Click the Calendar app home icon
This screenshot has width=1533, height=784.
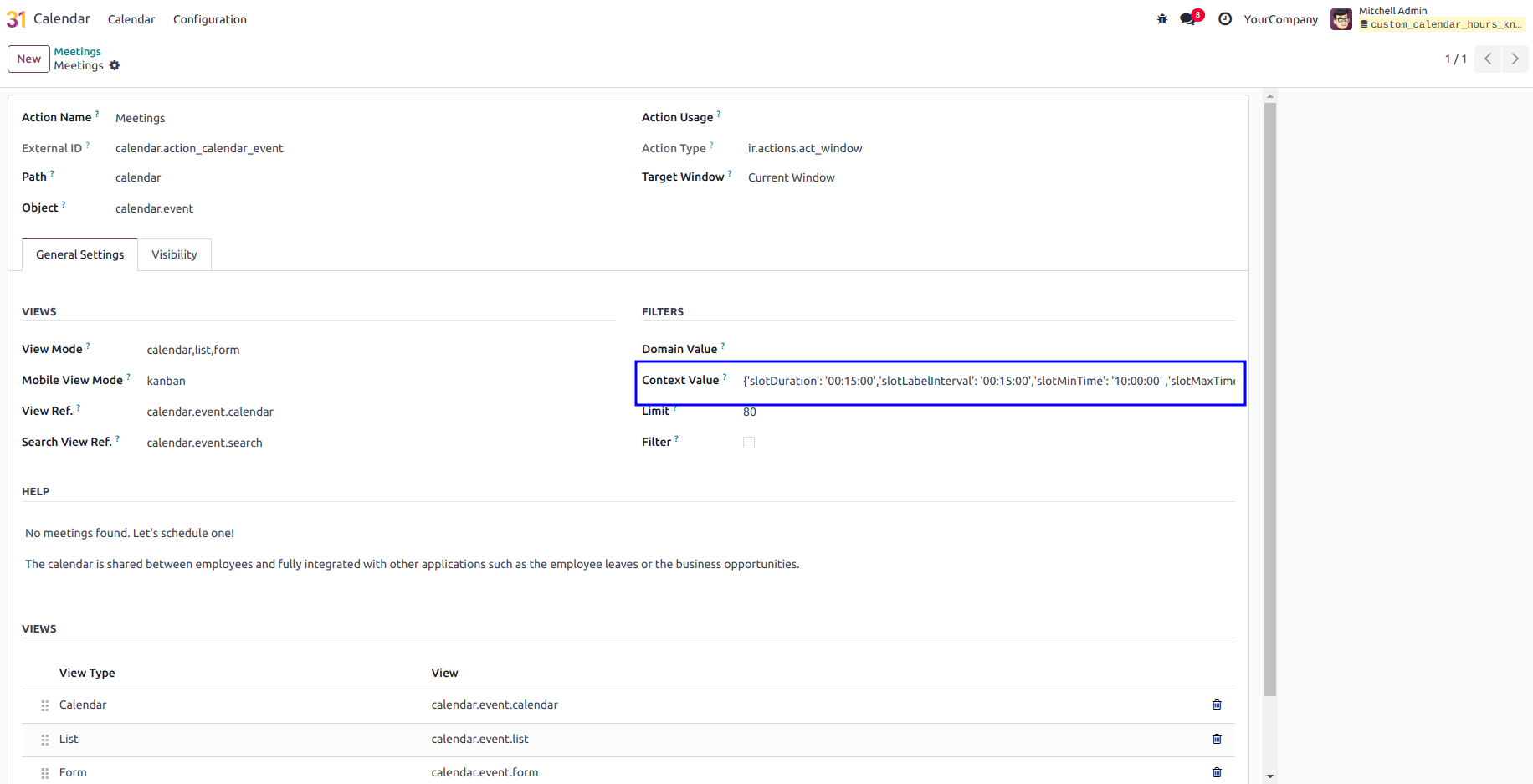coord(16,18)
